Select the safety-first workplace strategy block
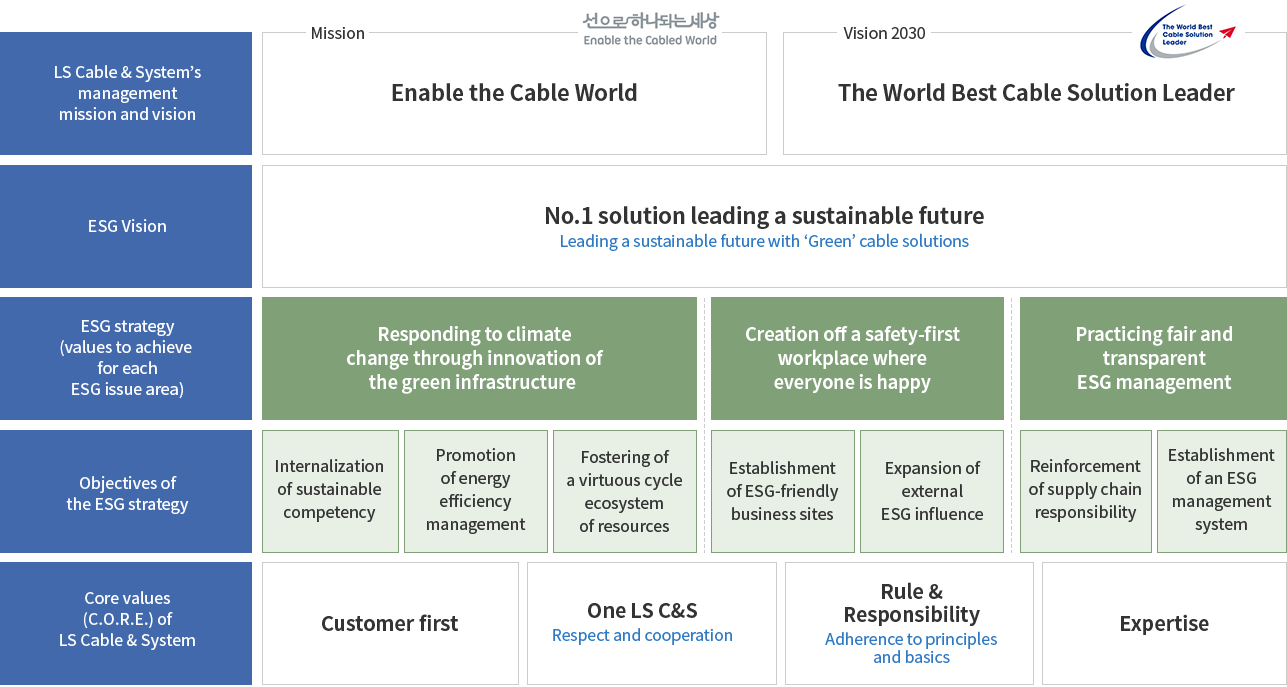This screenshot has width=1287, height=687. 856,358
